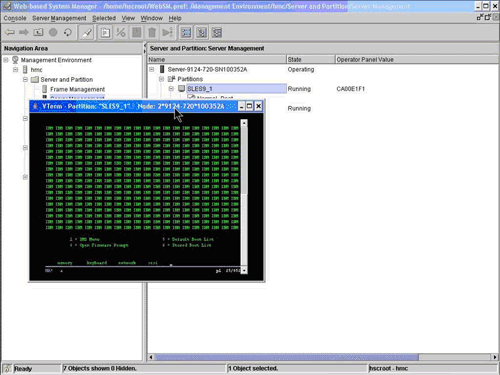Collapse the SLES9_1 partition node
Image resolution: width=500 pixels, height=375 pixels.
point(171,89)
